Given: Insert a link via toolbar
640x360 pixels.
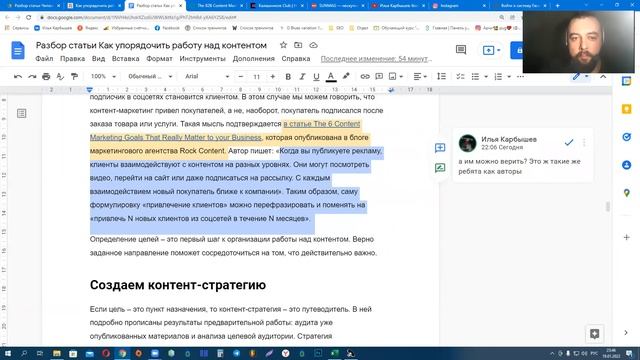Looking at the screenshot, I should point(364,77).
